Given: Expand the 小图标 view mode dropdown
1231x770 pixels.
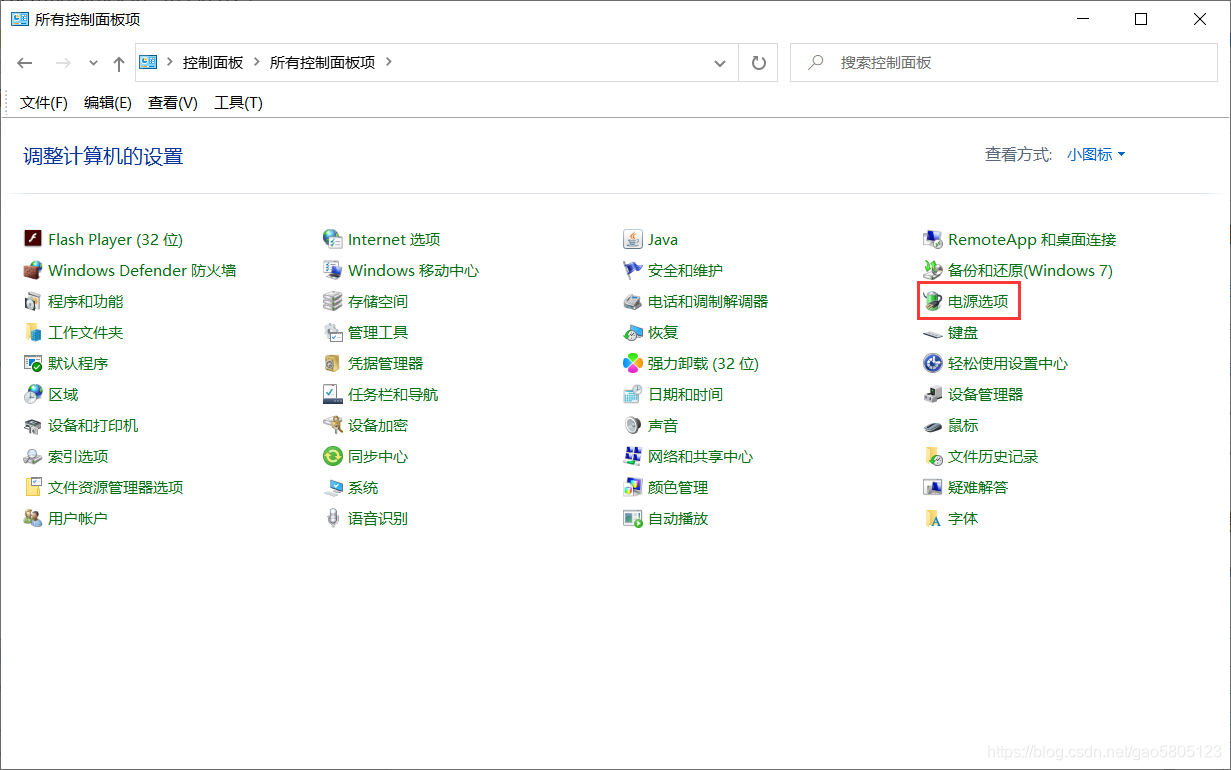Looking at the screenshot, I should [1096, 154].
